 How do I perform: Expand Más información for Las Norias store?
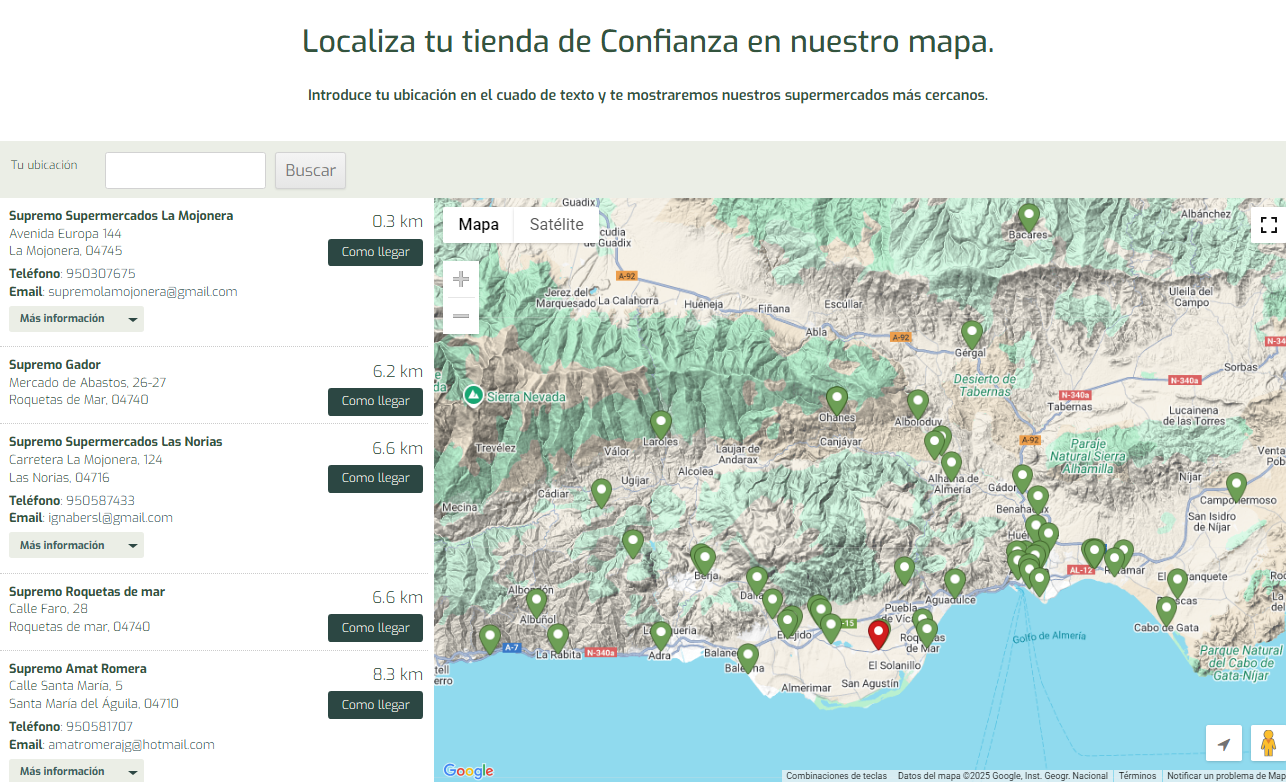click(76, 545)
